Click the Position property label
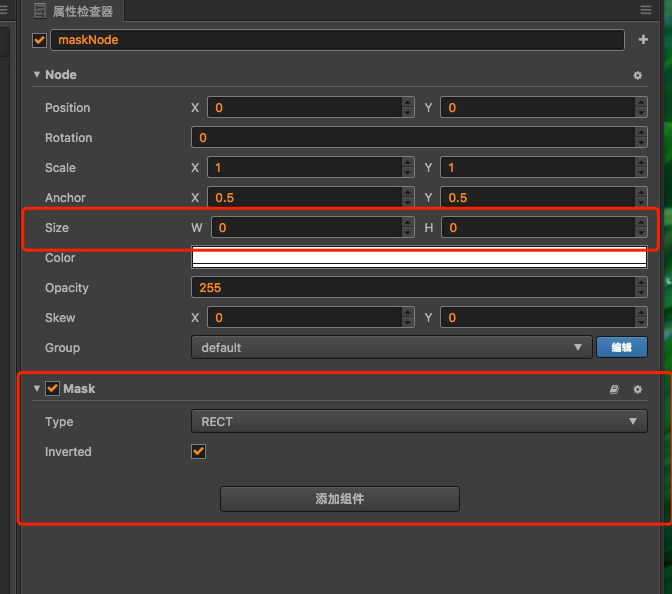The height and width of the screenshot is (594, 672). click(68, 108)
